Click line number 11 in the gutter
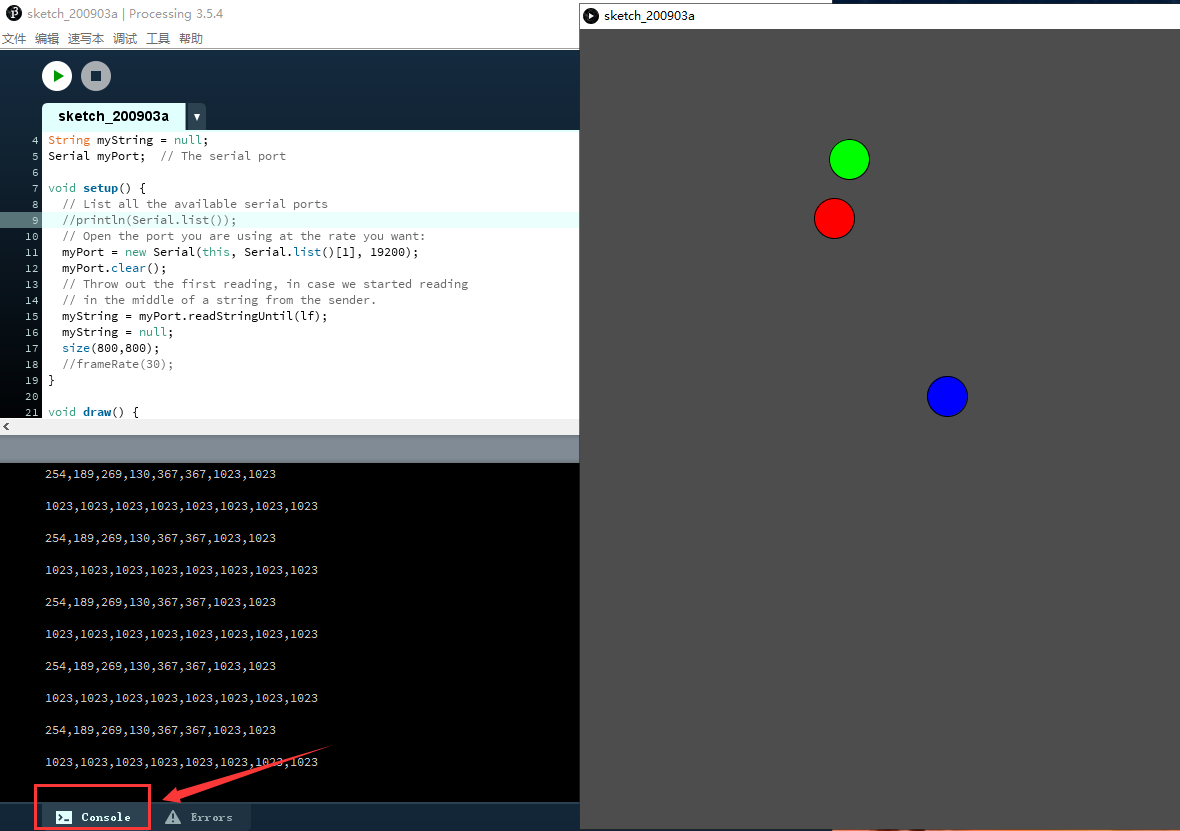 32,253
